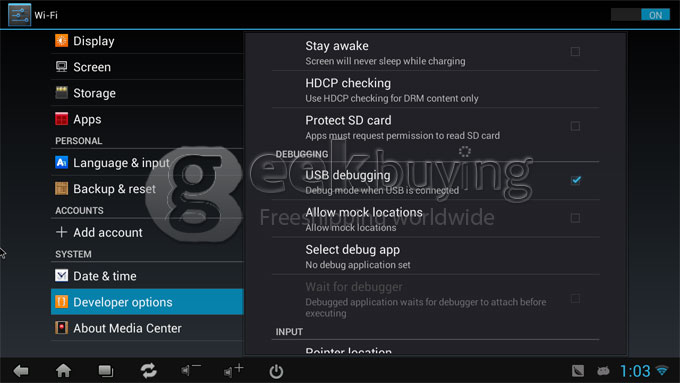Viewport: 680px width, 383px height.
Task: Tick the Allow mock locations checkbox
Action: (x=575, y=218)
